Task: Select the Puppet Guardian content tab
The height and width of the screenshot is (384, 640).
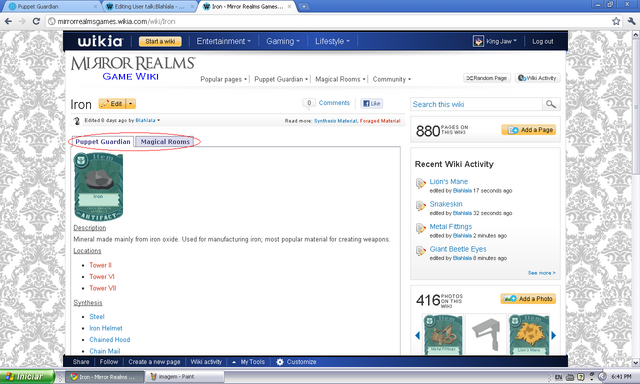Action: pos(103,142)
